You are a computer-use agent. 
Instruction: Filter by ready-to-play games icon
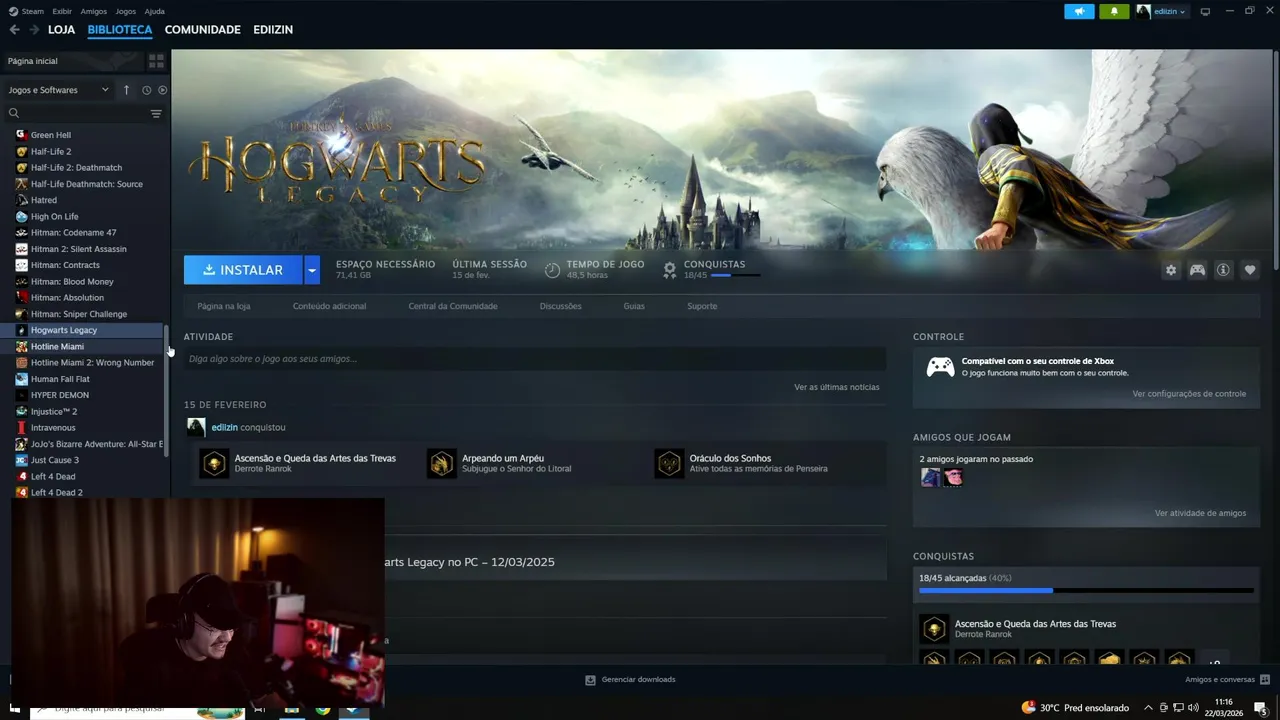point(162,90)
